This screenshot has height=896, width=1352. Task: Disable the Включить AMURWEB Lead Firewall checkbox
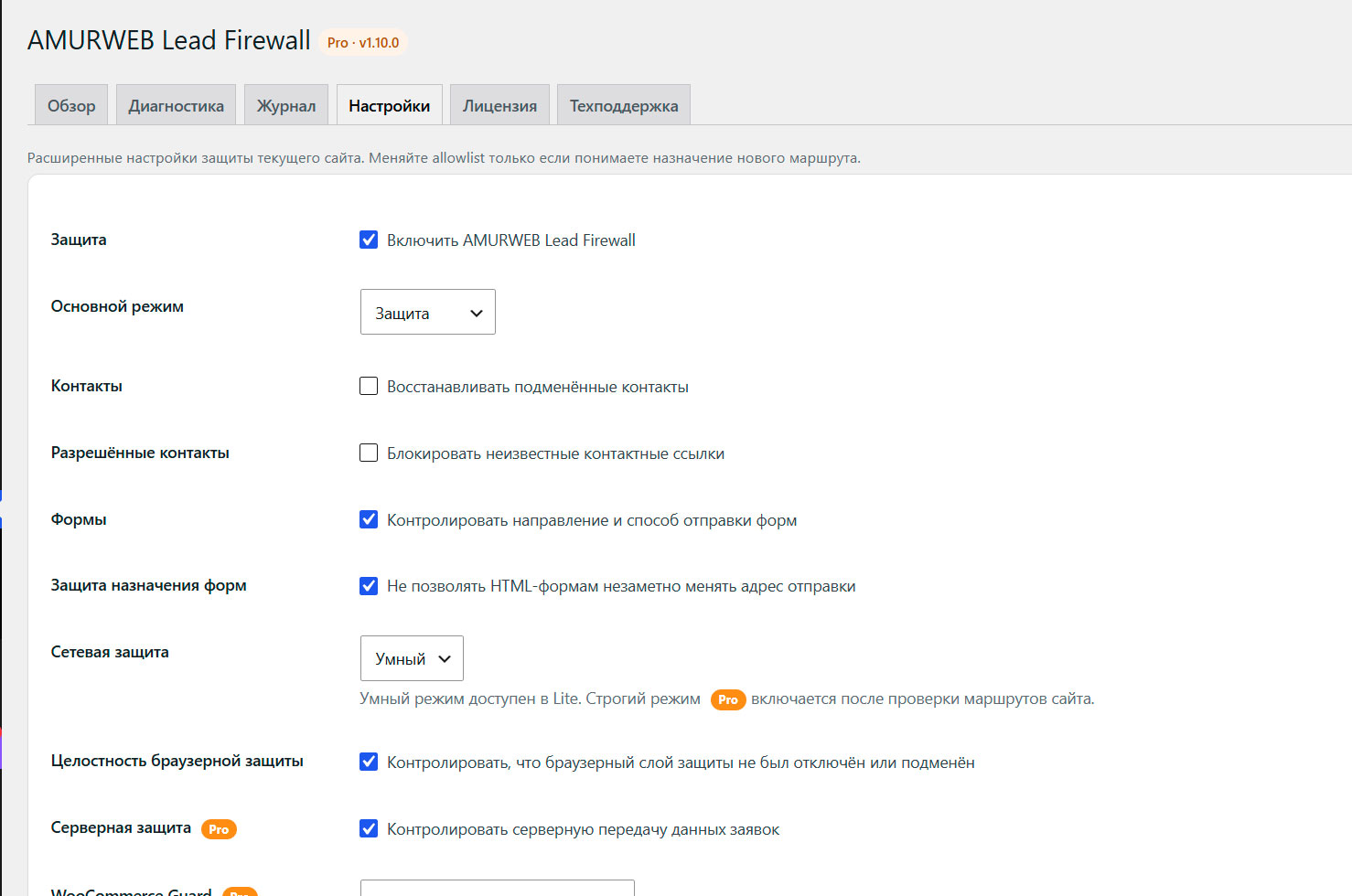pyautogui.click(x=369, y=240)
